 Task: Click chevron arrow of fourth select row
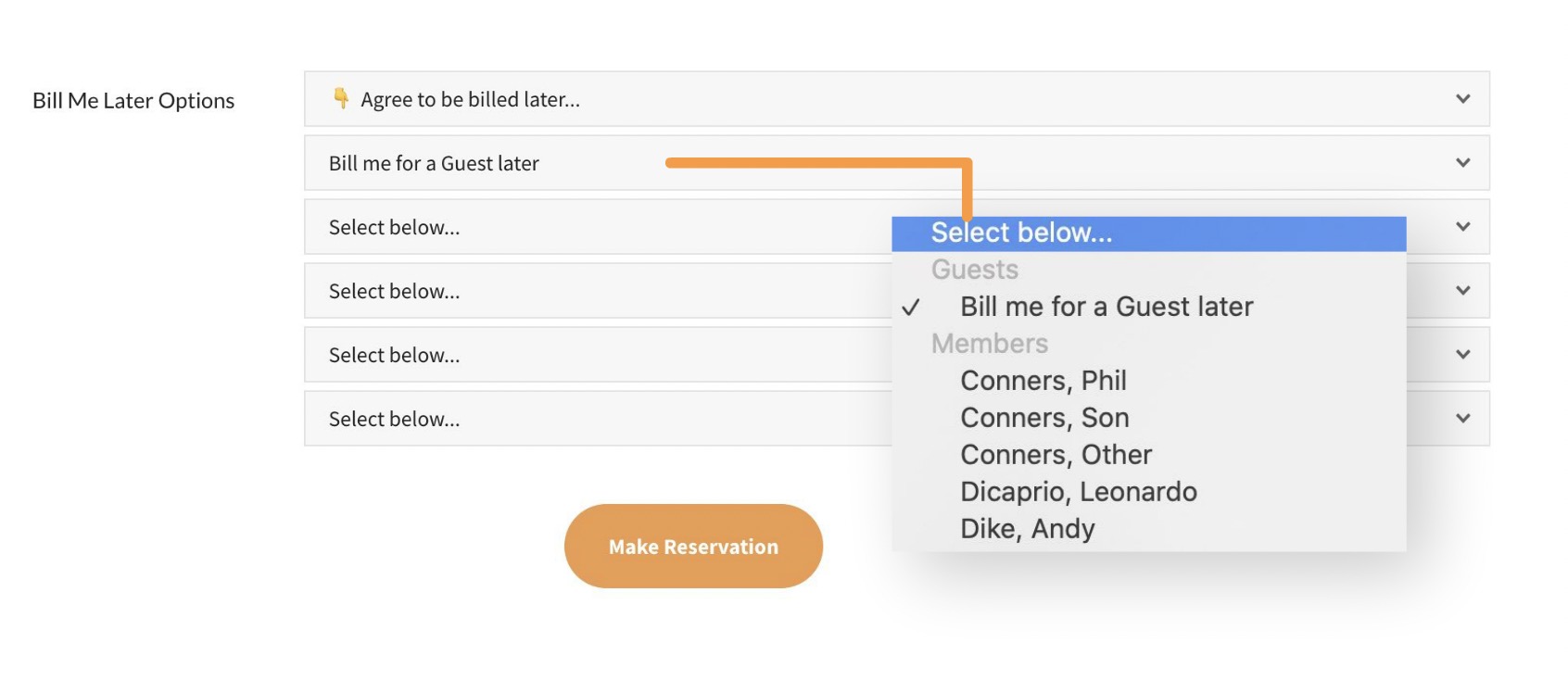tap(1462, 291)
